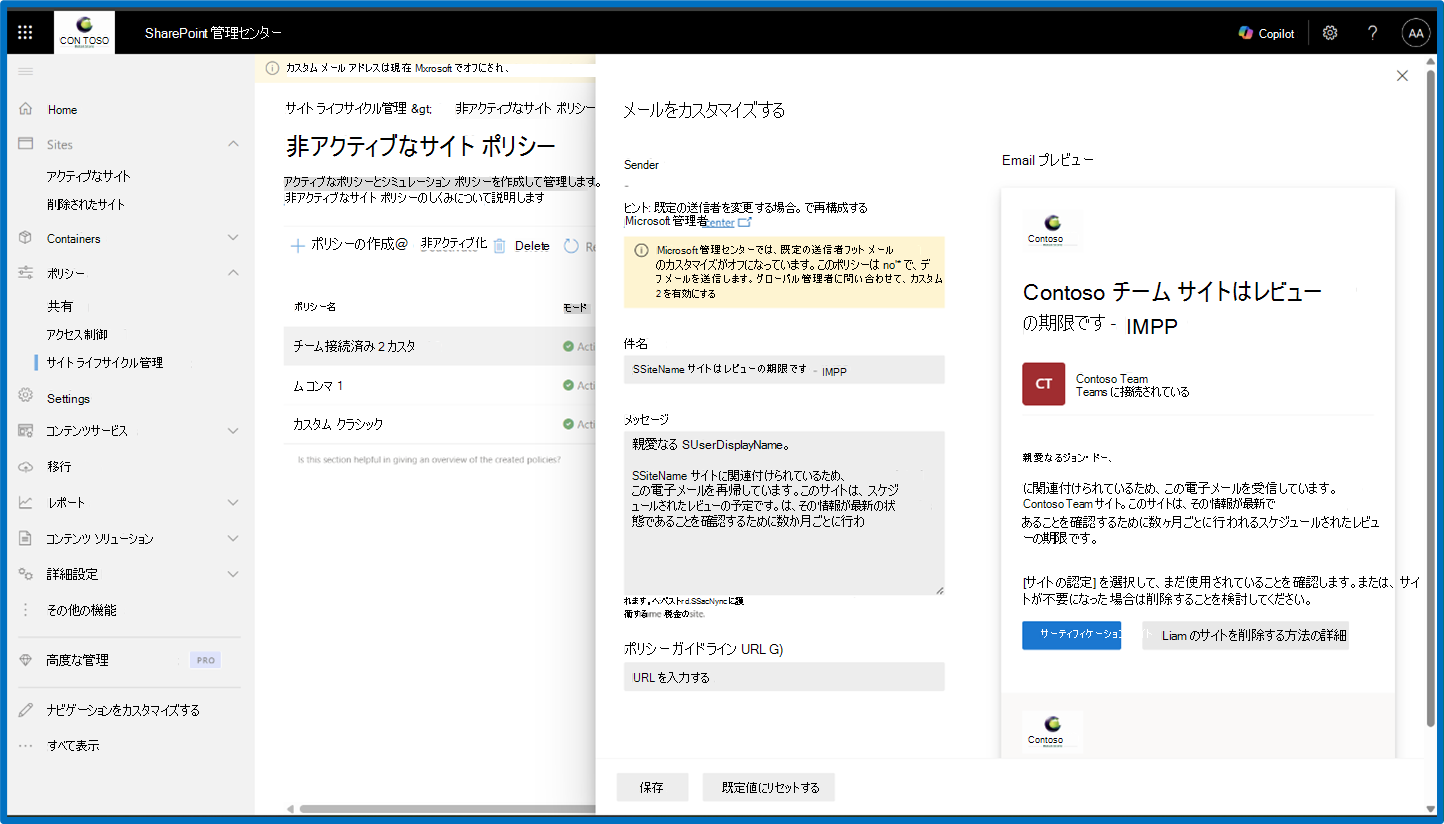
Task: Click the Sites icon in the sidebar
Action: [x=26, y=144]
